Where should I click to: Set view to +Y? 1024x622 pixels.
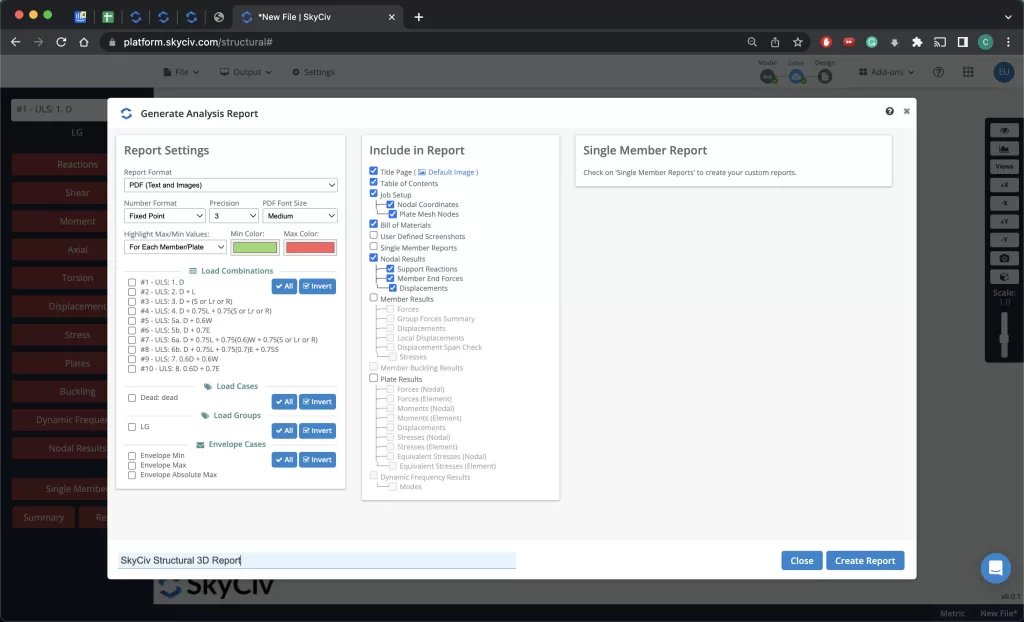click(x=1004, y=221)
